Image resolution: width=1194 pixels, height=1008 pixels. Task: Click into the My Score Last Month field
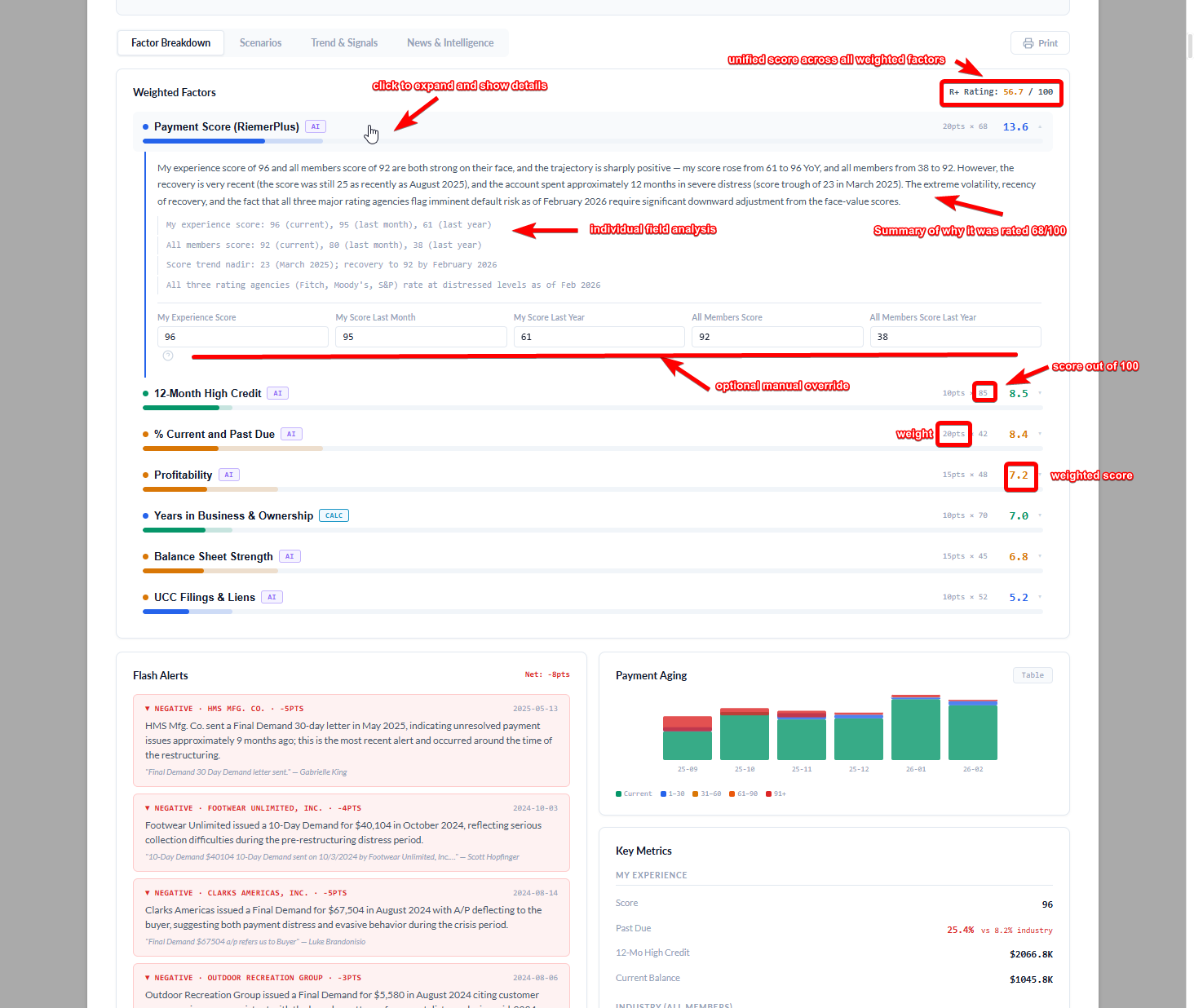(420, 337)
